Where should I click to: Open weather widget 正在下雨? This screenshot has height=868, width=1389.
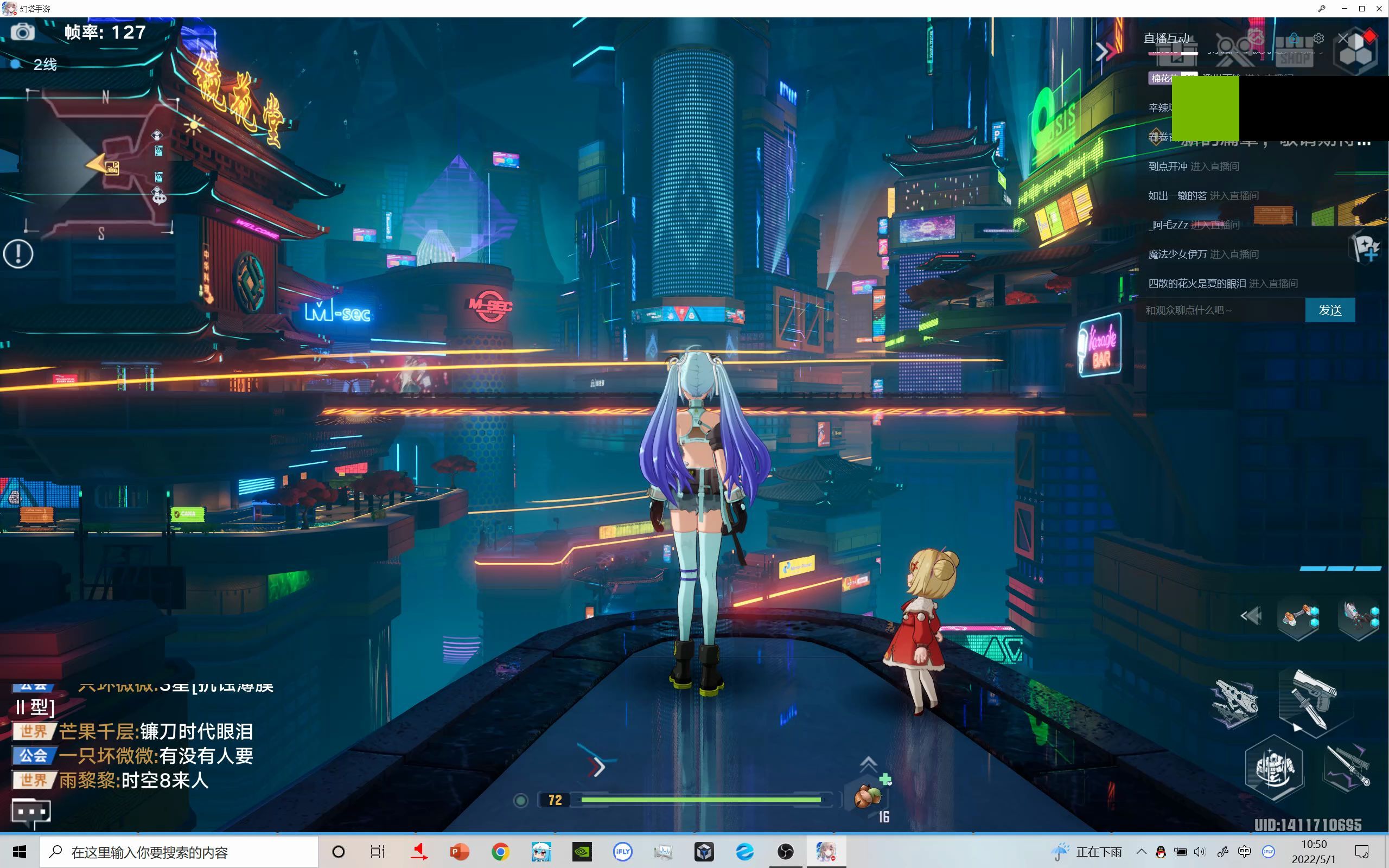[x=1087, y=852]
